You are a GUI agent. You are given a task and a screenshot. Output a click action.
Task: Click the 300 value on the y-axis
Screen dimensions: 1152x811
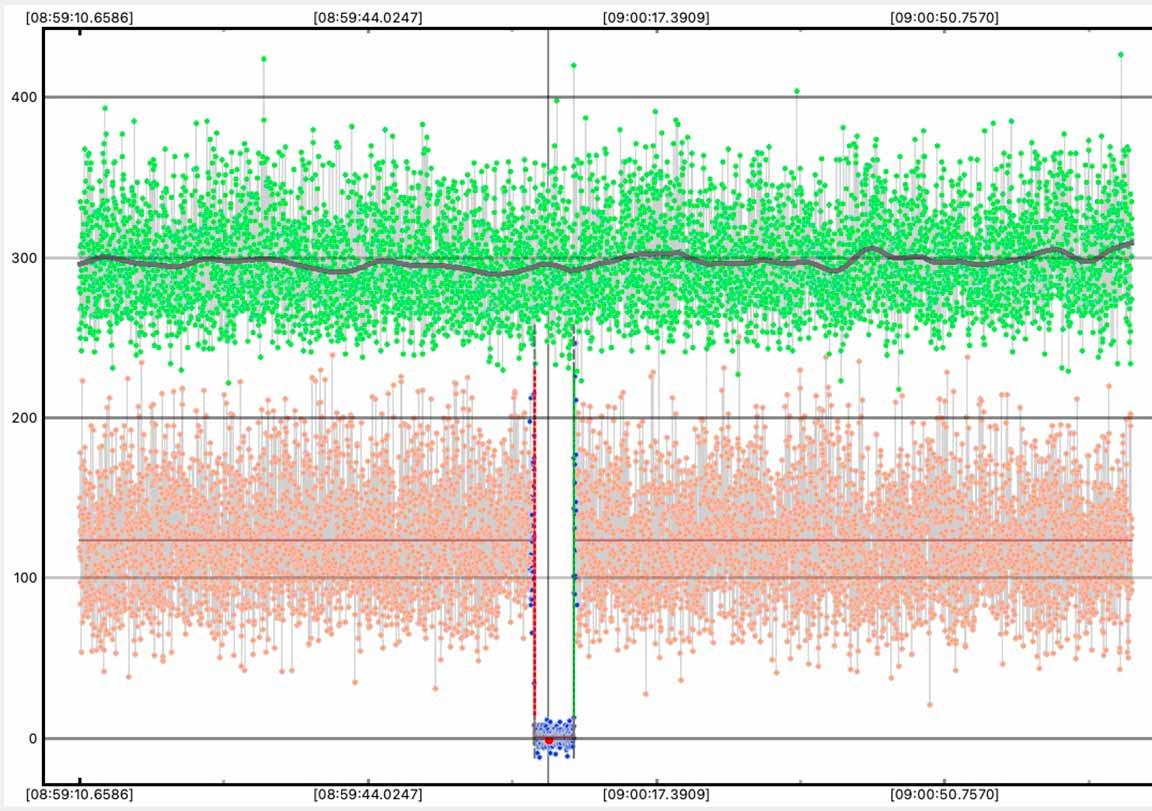tap(22, 258)
